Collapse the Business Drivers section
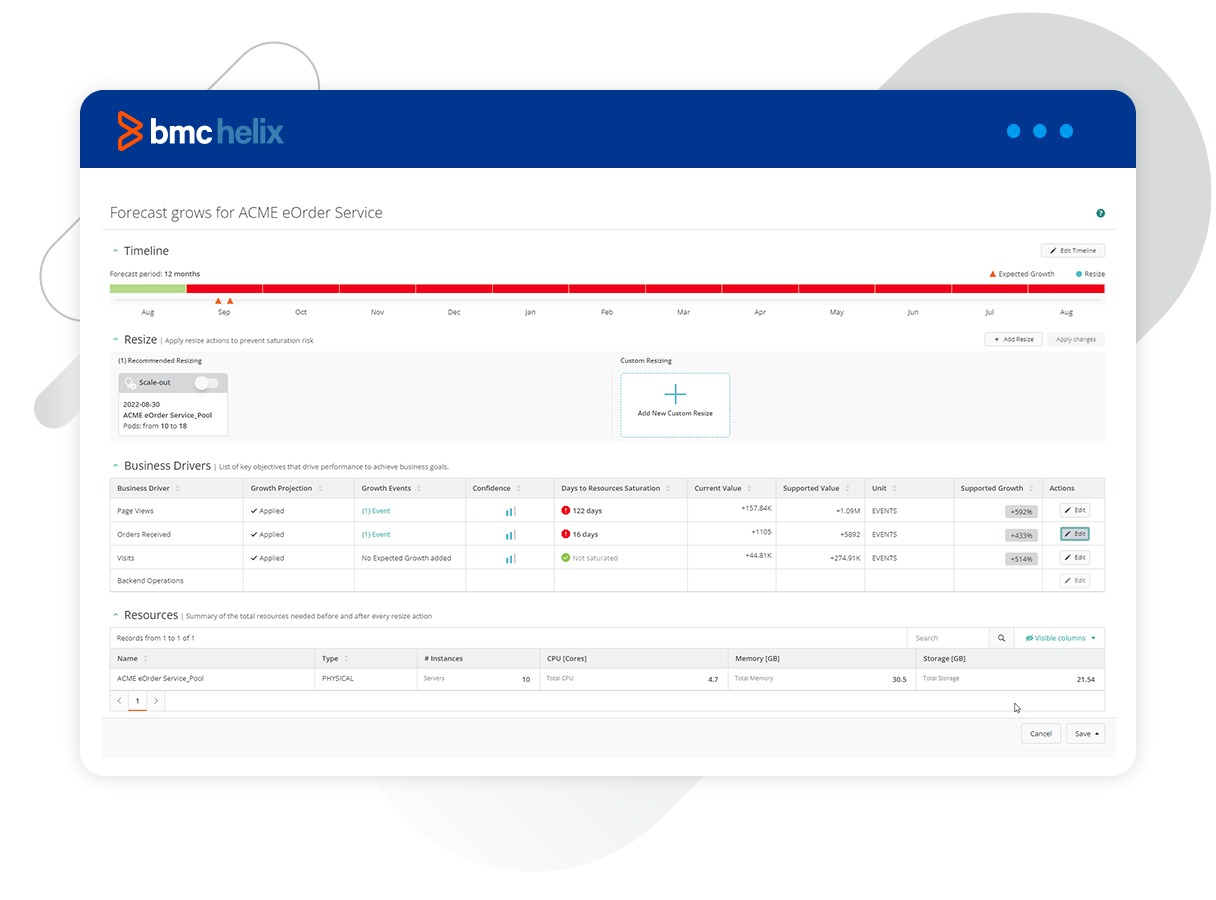 tap(115, 466)
